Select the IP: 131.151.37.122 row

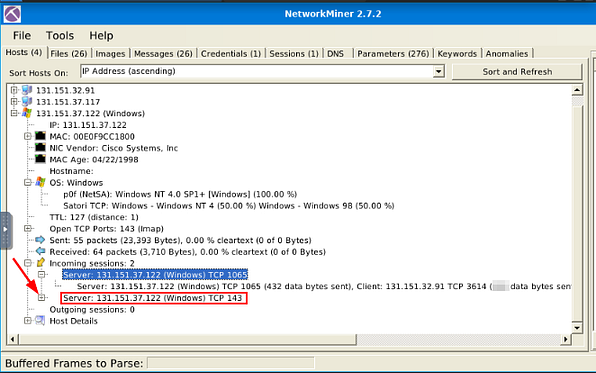(88, 125)
